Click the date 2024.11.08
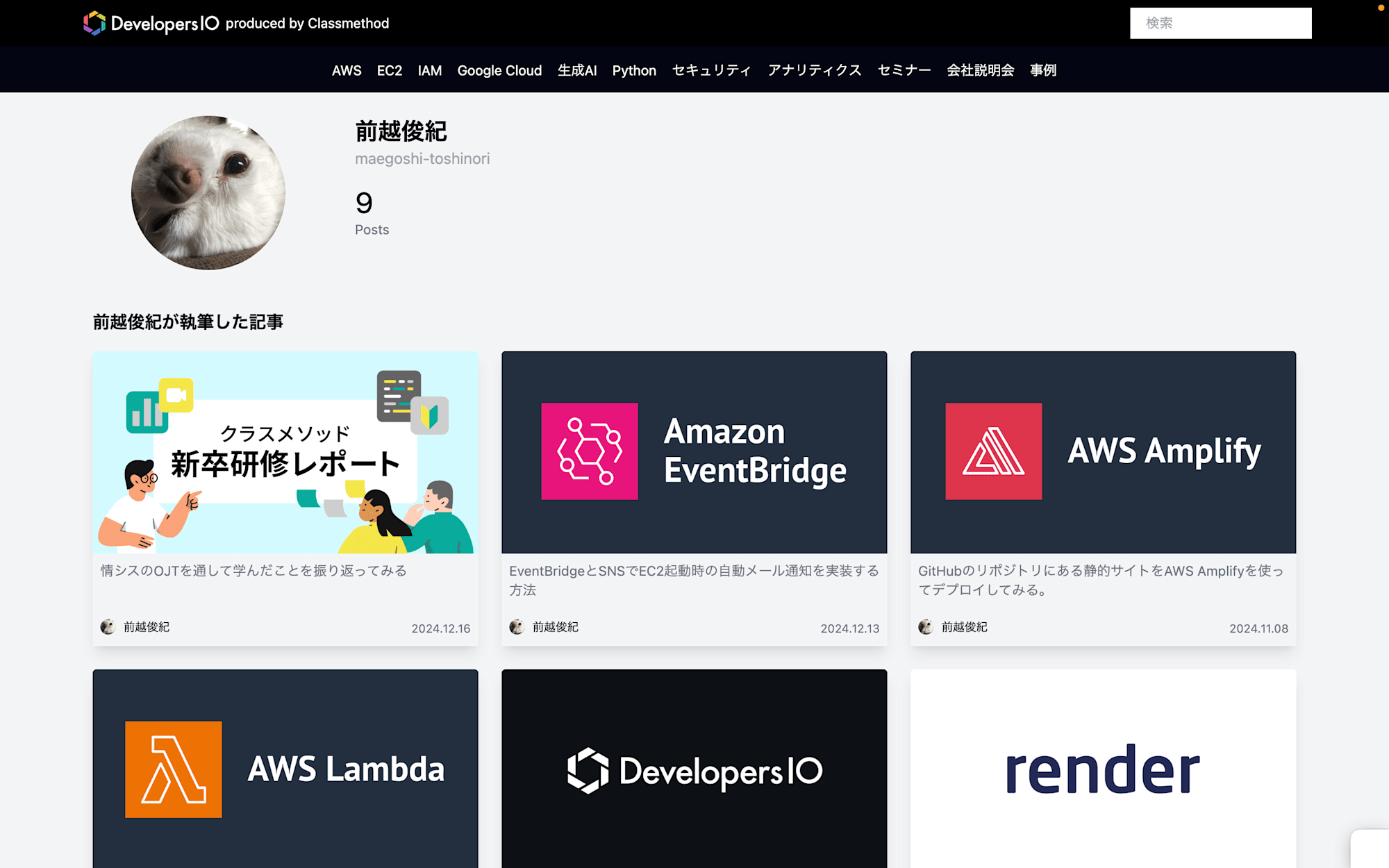The height and width of the screenshot is (868, 1389). [1259, 628]
